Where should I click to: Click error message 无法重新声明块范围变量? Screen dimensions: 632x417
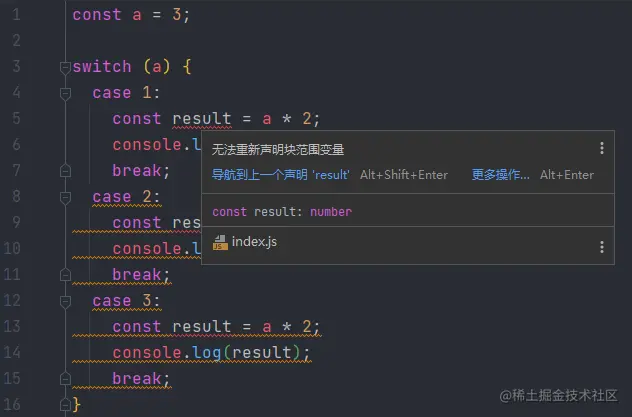[278, 150]
